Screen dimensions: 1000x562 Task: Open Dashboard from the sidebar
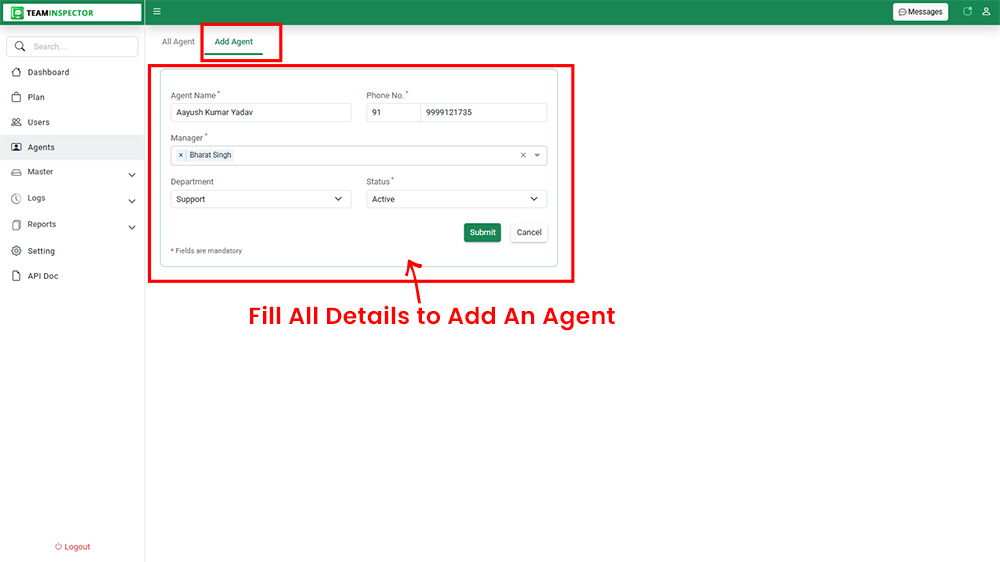pos(48,72)
